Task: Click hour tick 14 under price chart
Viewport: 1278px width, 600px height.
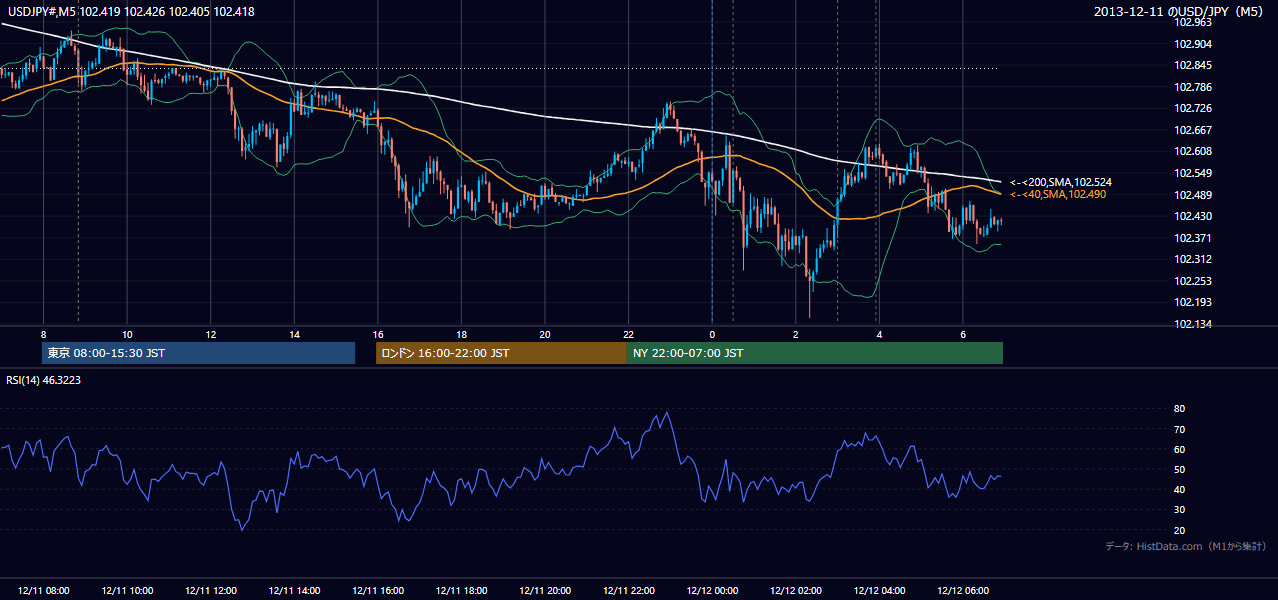Action: (294, 334)
